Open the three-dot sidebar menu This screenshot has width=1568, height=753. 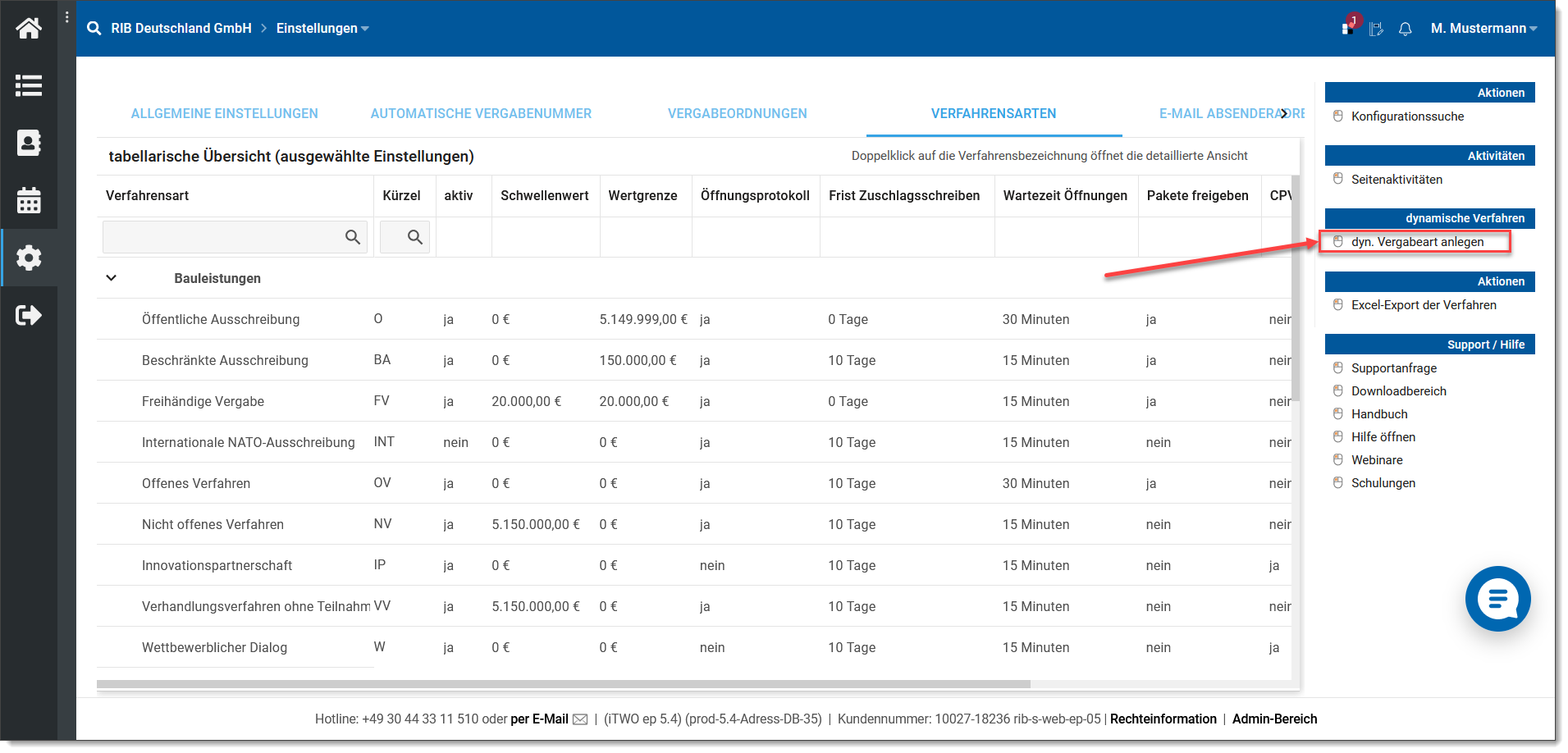click(67, 16)
